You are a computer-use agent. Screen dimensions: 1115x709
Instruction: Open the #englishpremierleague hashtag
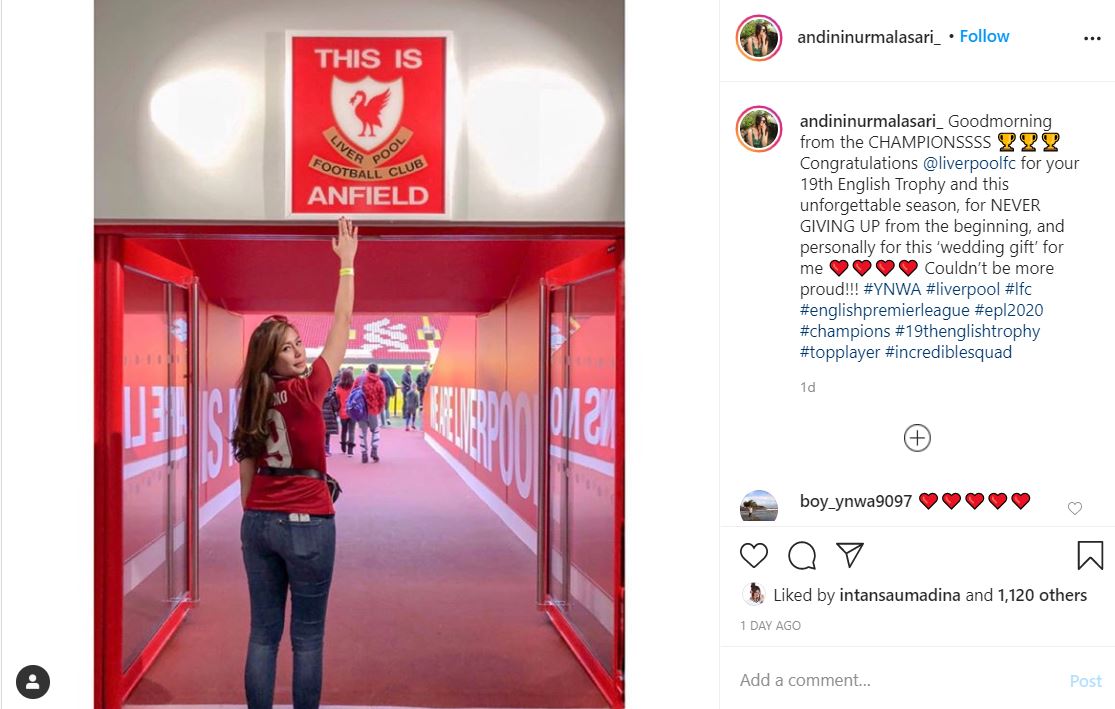(884, 310)
